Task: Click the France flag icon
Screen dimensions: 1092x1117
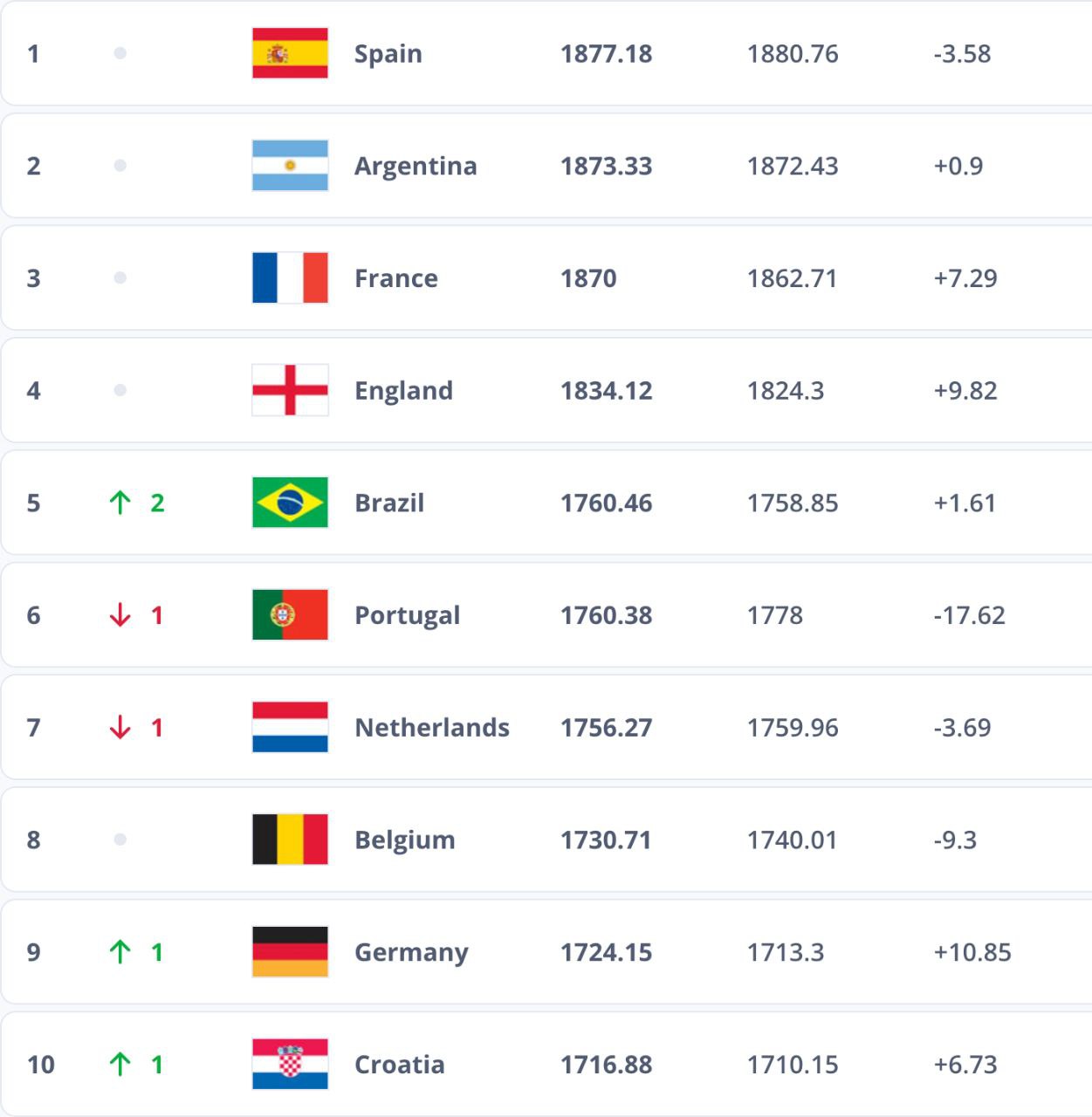Action: tap(290, 278)
